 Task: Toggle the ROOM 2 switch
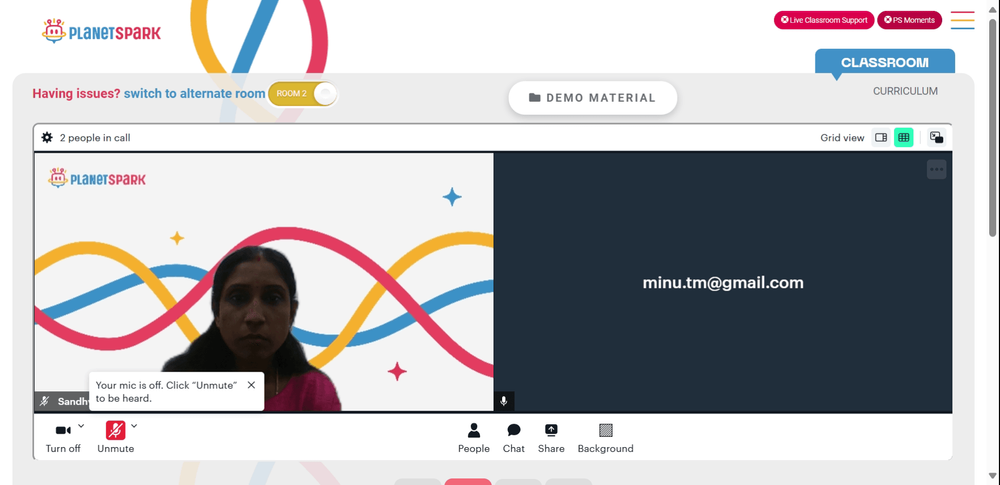(302, 94)
